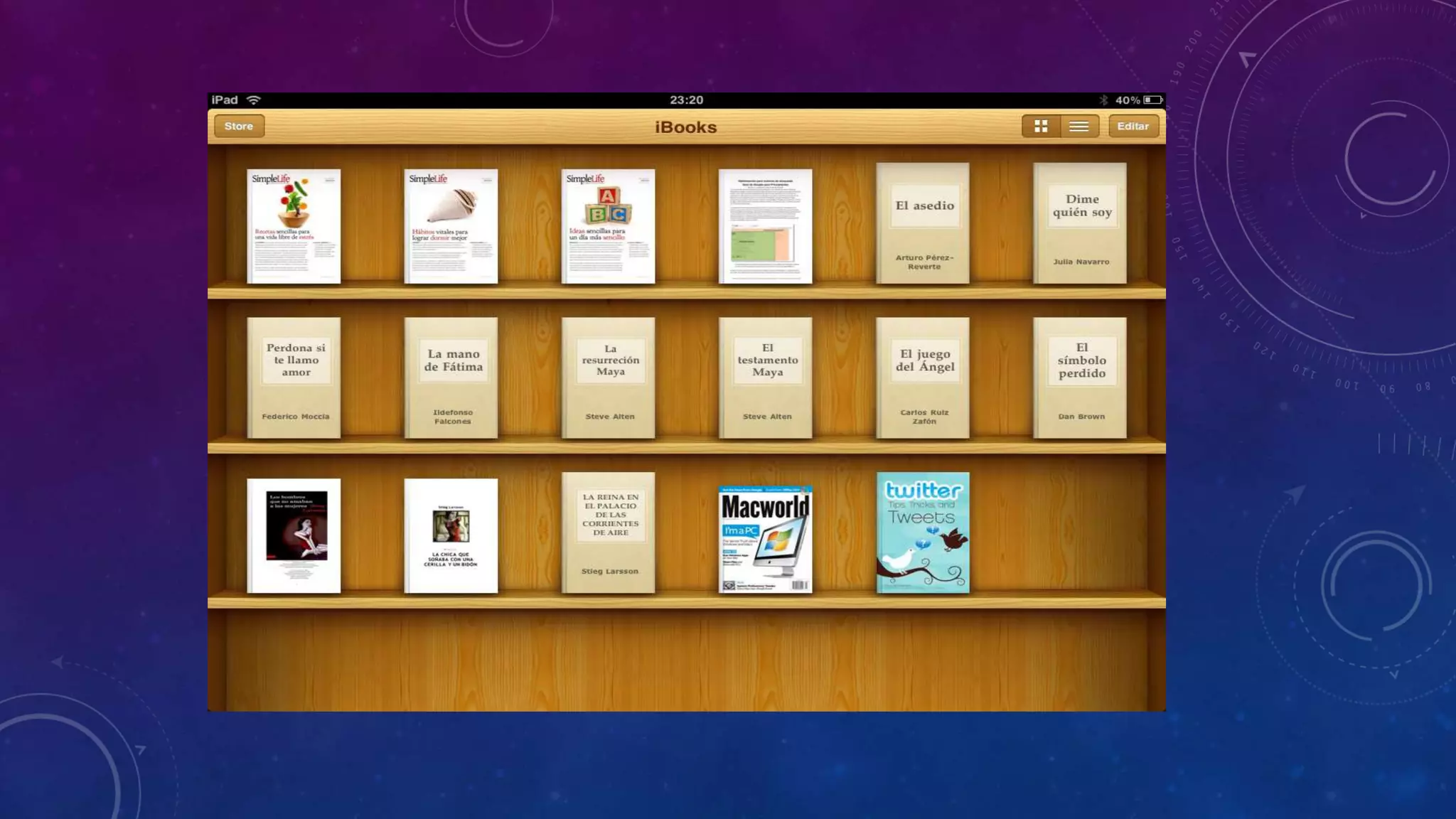The image size is (1456, 819).
Task: Open SimpleLife issue with ABC blocks
Action: (x=608, y=226)
